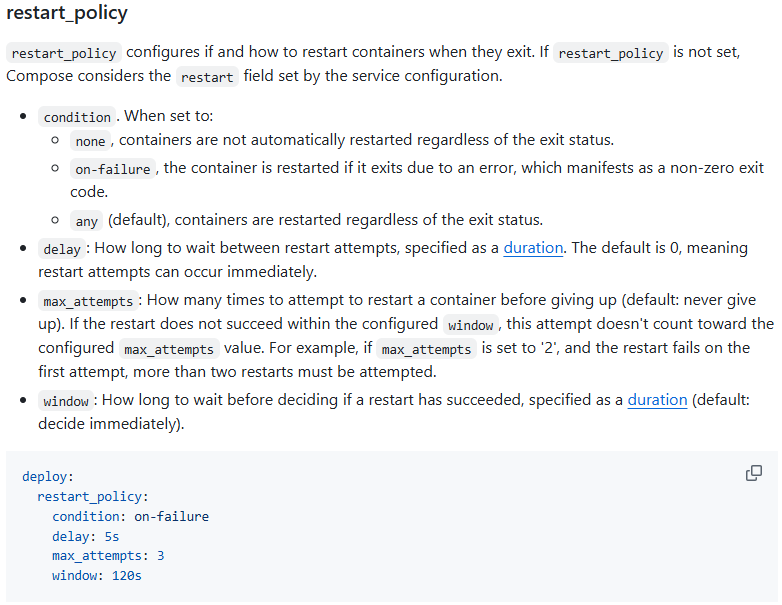The image size is (782, 605).
Task: Click the none option code
Action: pos(90,141)
